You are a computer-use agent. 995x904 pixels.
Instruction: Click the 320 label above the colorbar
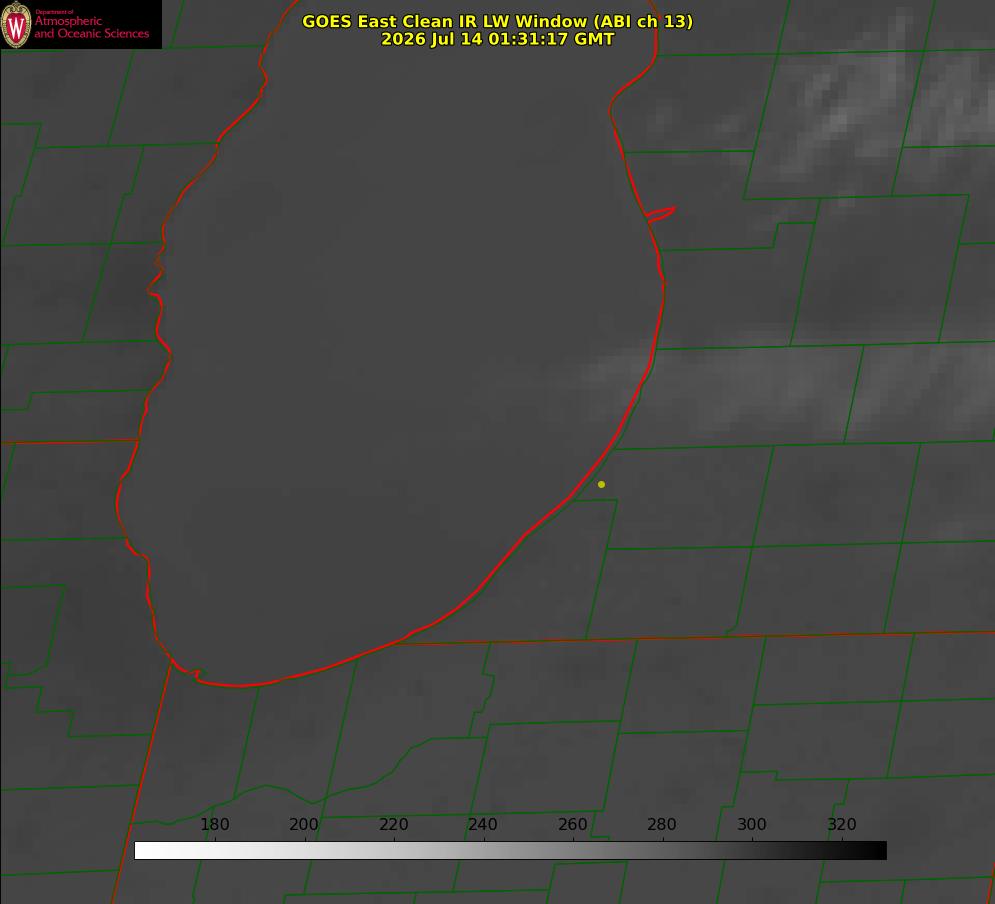(842, 824)
